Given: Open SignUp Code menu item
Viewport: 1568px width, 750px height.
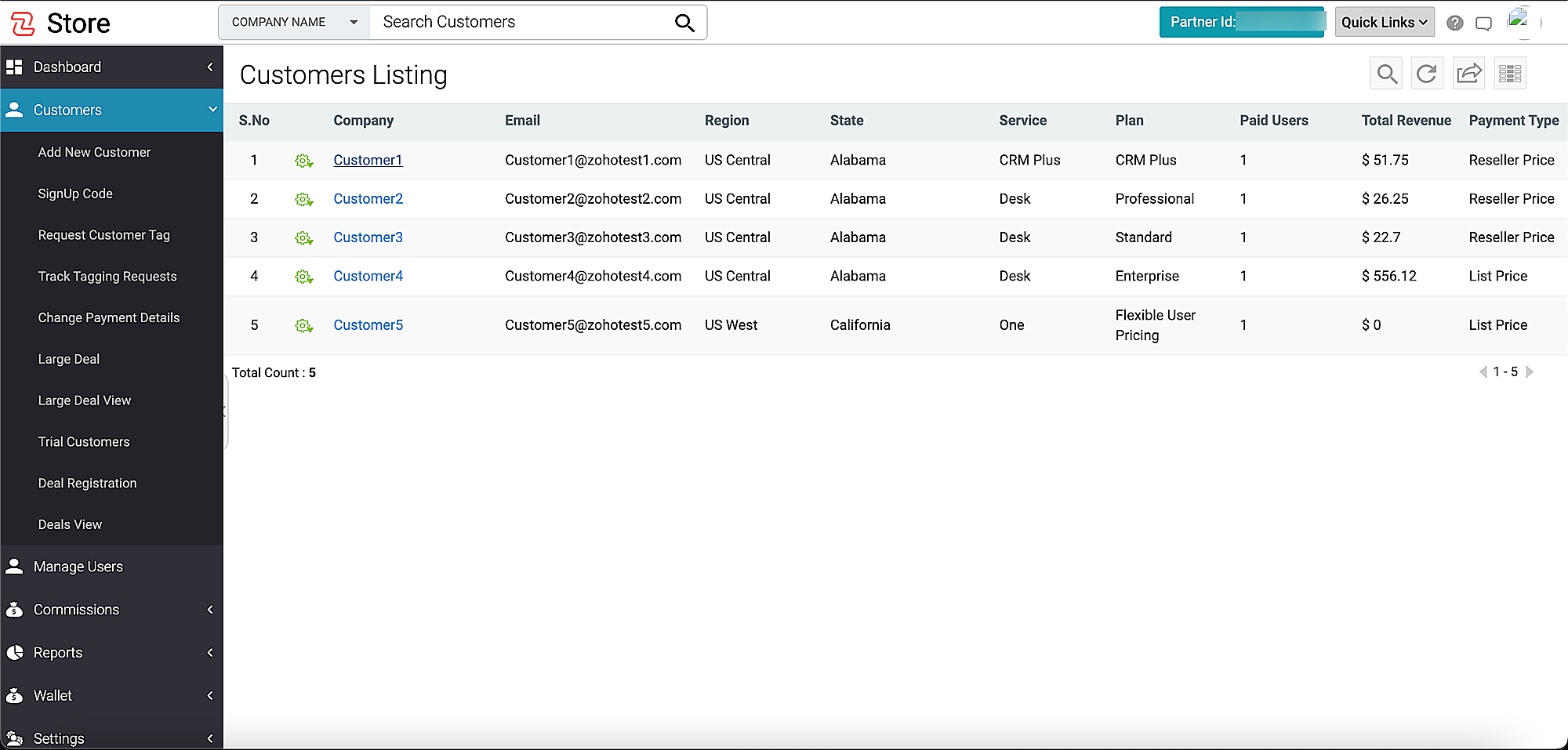Looking at the screenshot, I should click(75, 194).
